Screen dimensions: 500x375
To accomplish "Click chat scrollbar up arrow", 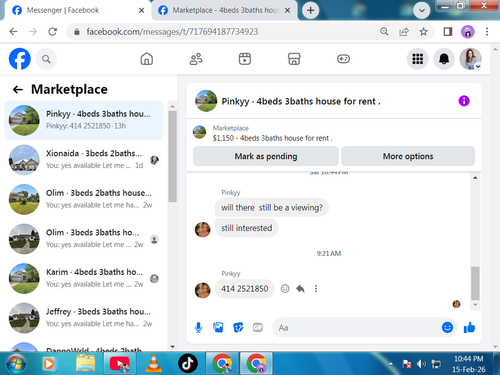I will (x=475, y=178).
